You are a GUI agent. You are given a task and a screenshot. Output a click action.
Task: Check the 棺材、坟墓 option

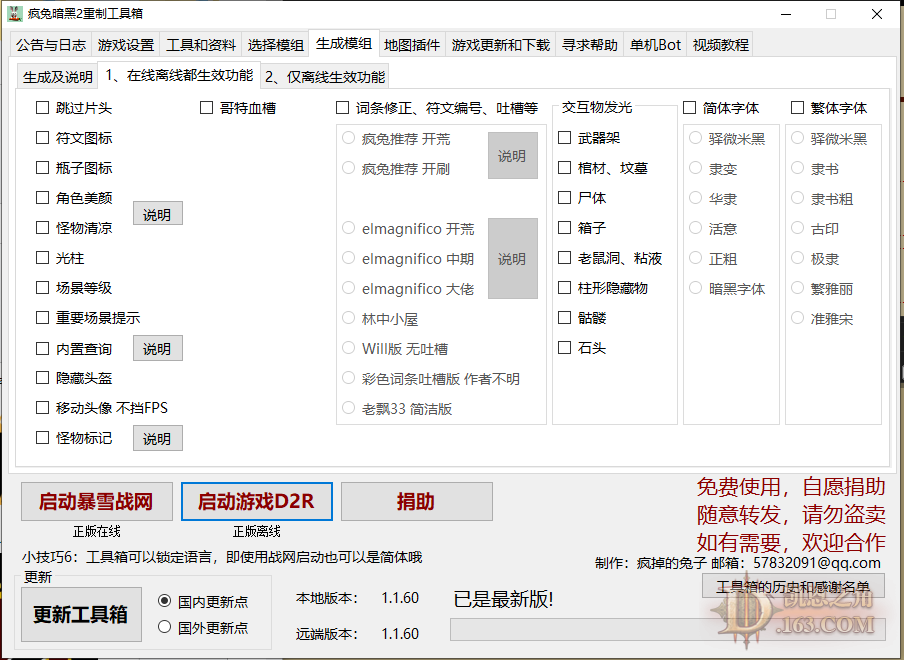pyautogui.click(x=564, y=168)
